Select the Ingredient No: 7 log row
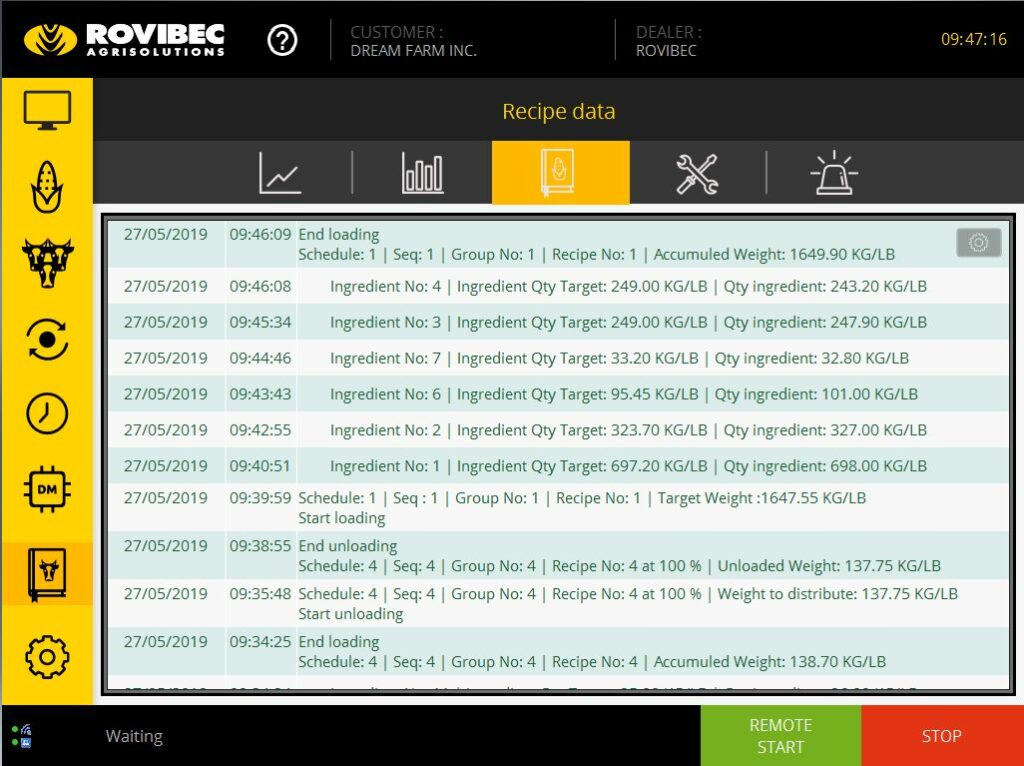Screen dimensions: 1024x766 (x=558, y=358)
